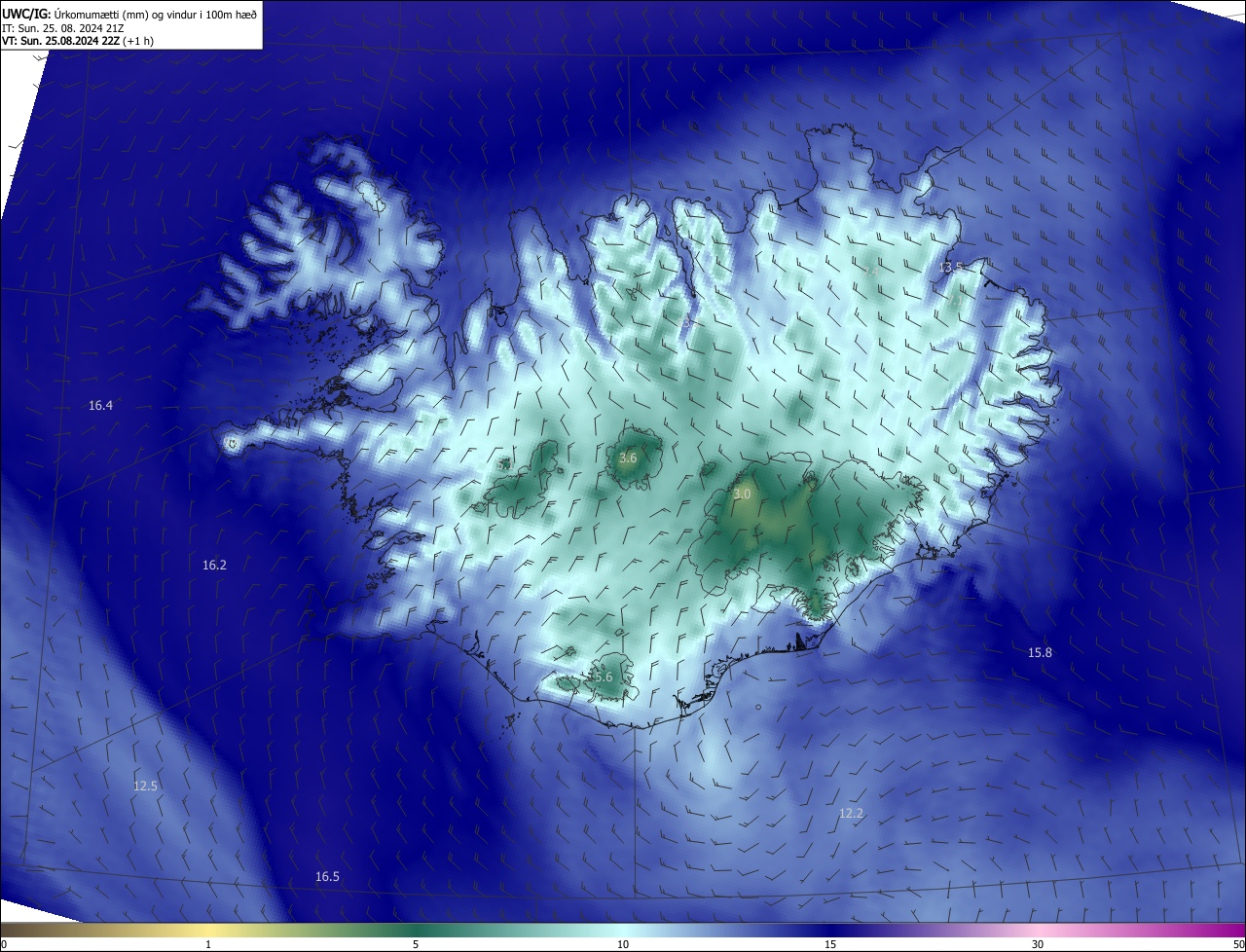Click the '15' label on the color scale
The image size is (1246, 952).
pos(830,944)
